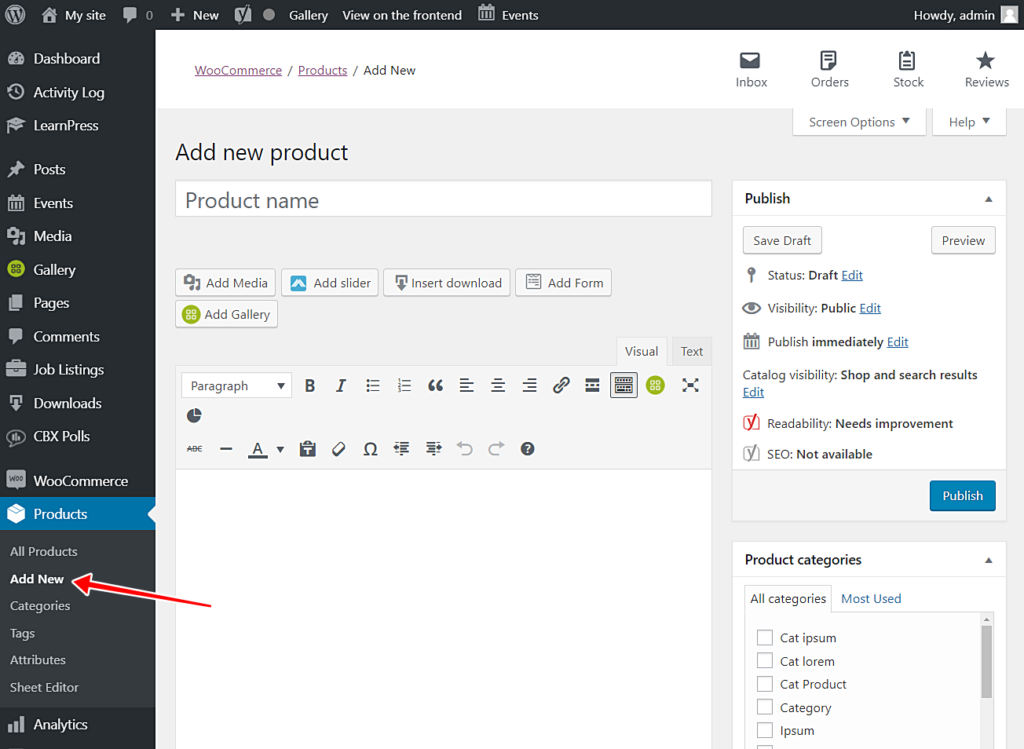Viewport: 1024px width, 749px height.
Task: Apply italic formatting
Action: (339, 385)
